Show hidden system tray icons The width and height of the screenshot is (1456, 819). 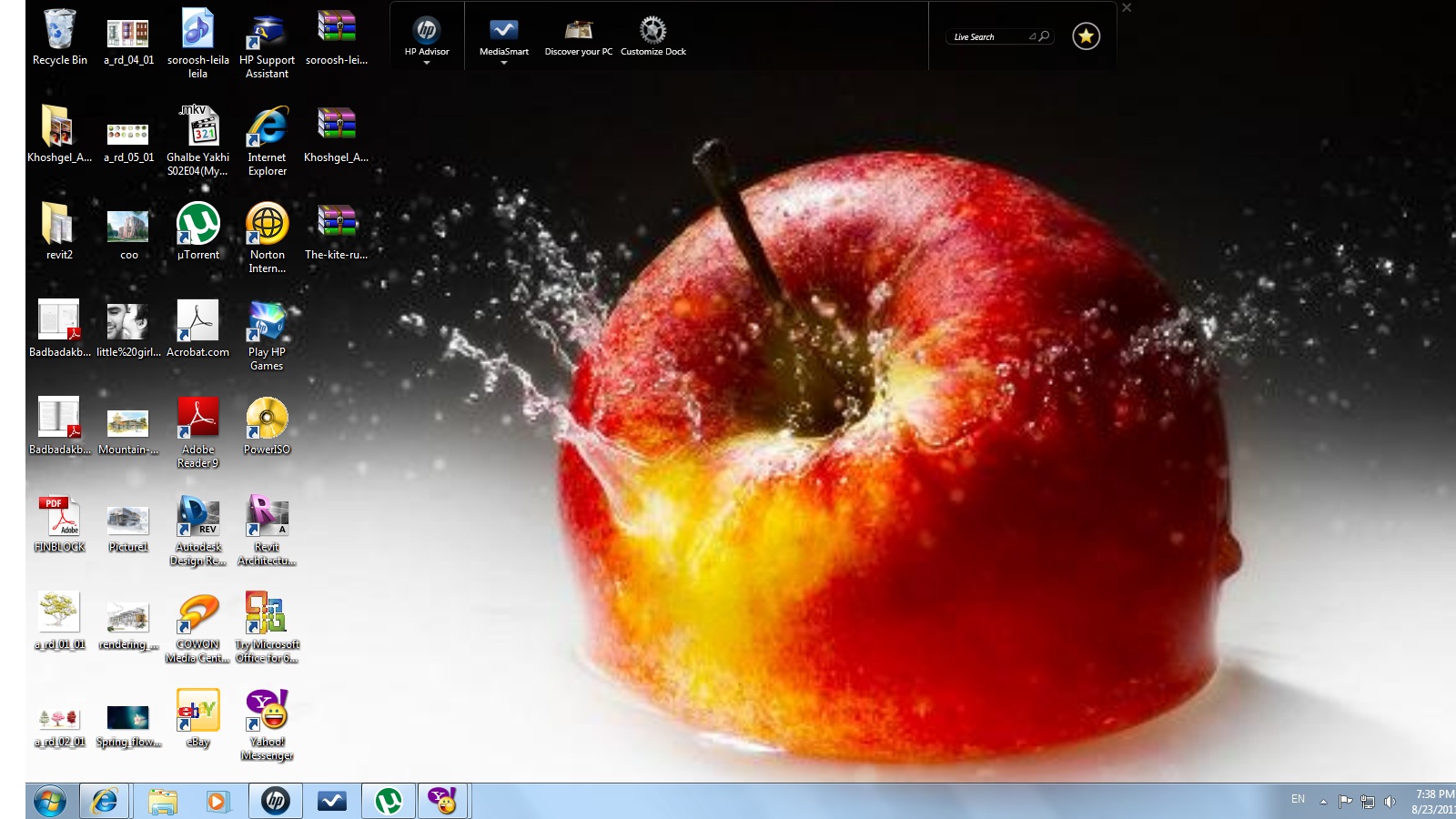[1323, 802]
